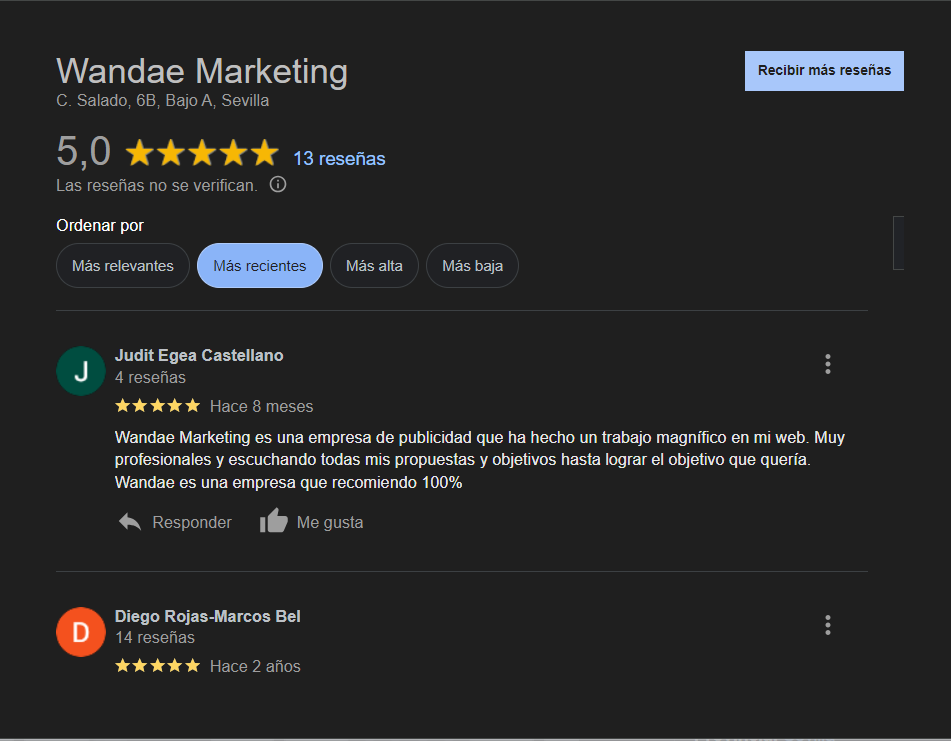
Task: Click the Me gusta label under Judit's review
Action: [x=330, y=523]
